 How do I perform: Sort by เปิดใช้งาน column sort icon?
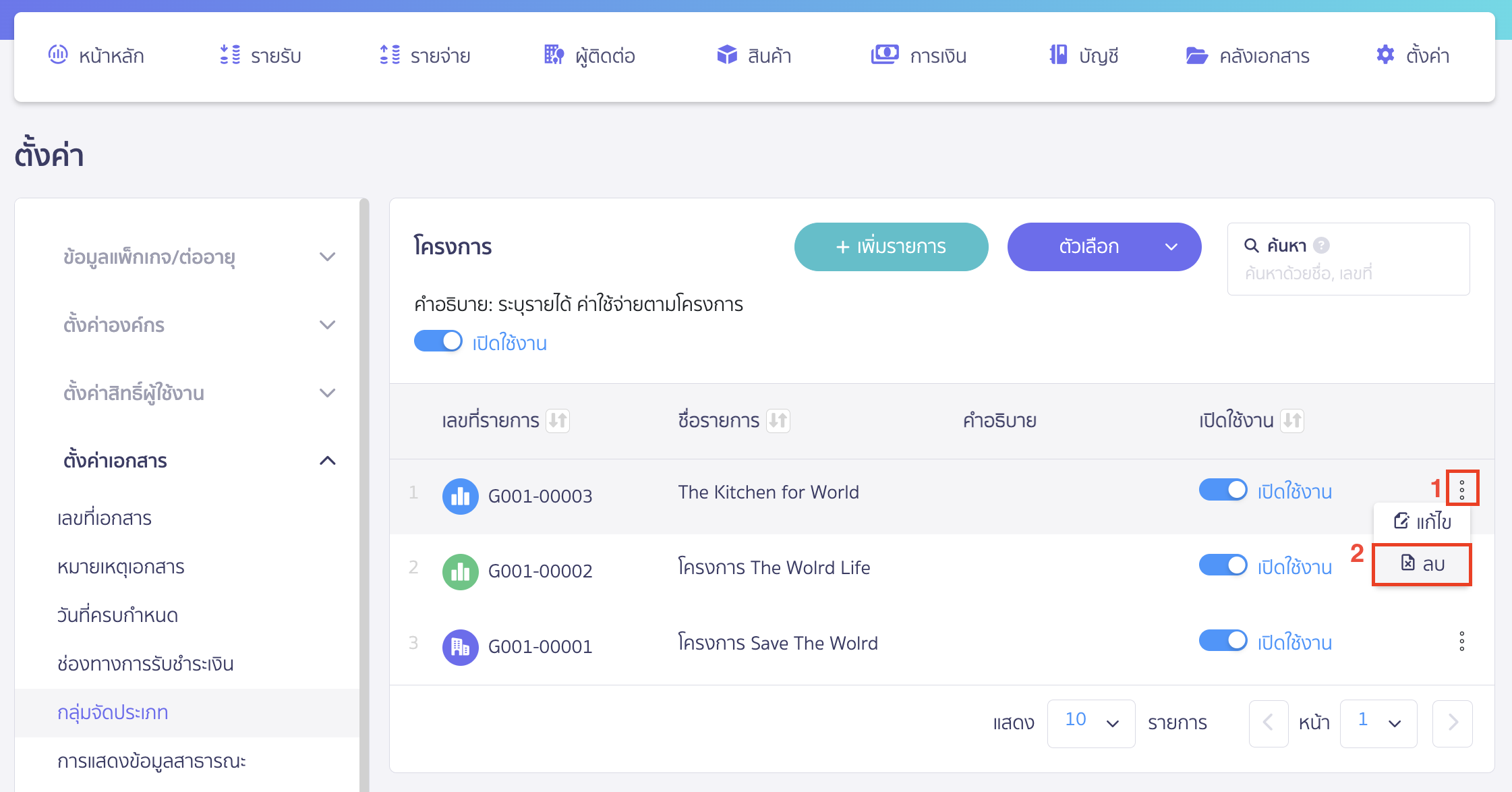point(1291,420)
